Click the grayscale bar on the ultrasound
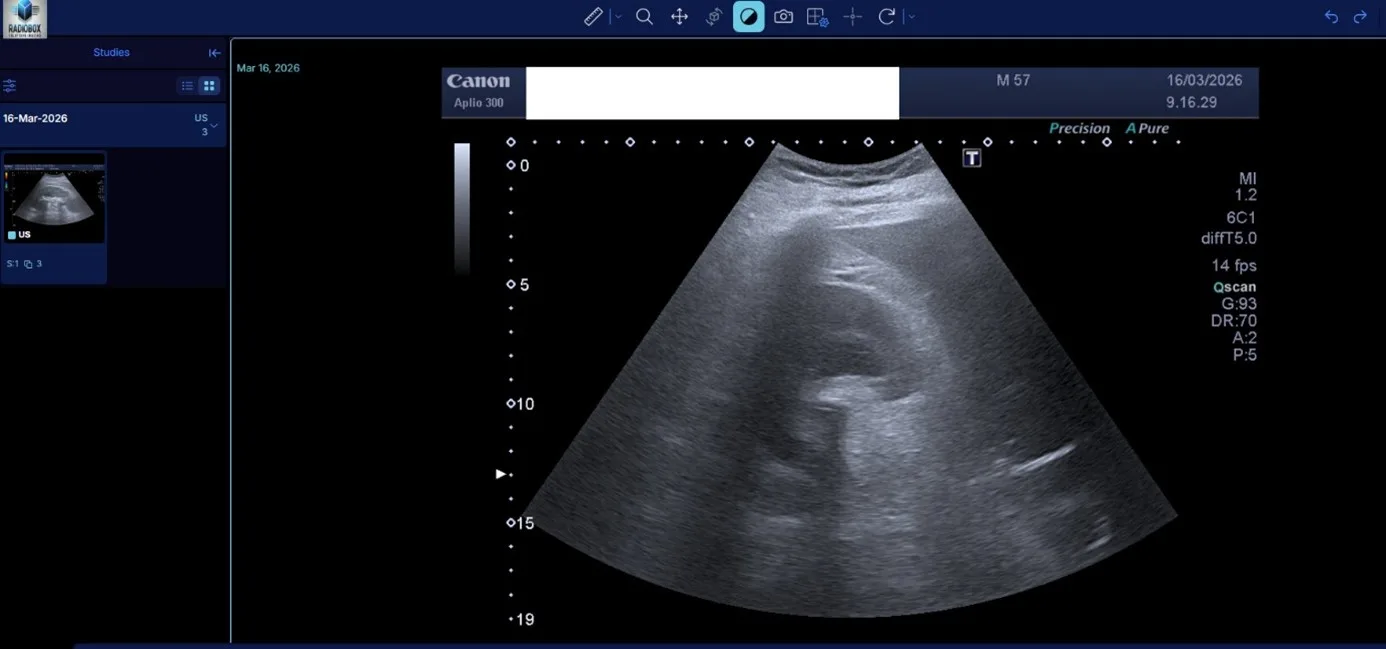 pos(462,208)
